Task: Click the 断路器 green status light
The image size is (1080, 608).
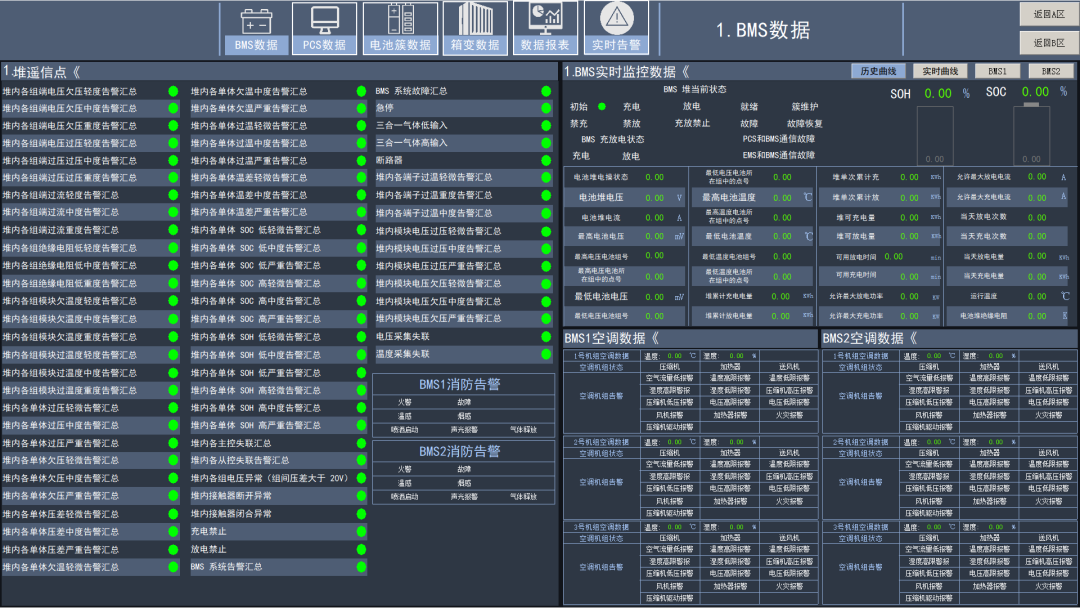Action: point(546,160)
